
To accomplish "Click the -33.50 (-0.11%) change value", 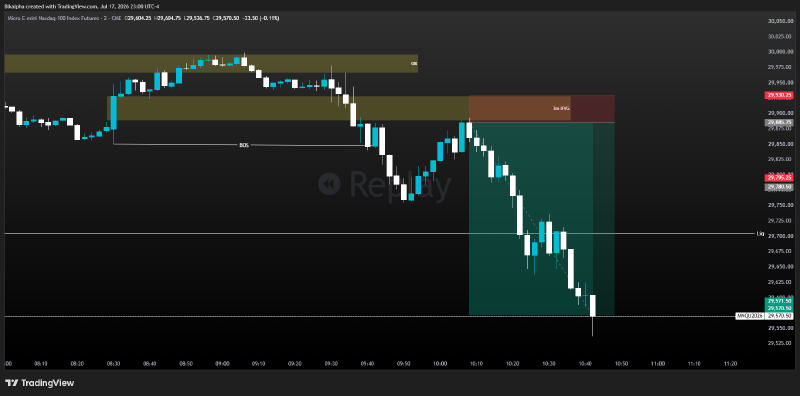I will (x=261, y=18).
